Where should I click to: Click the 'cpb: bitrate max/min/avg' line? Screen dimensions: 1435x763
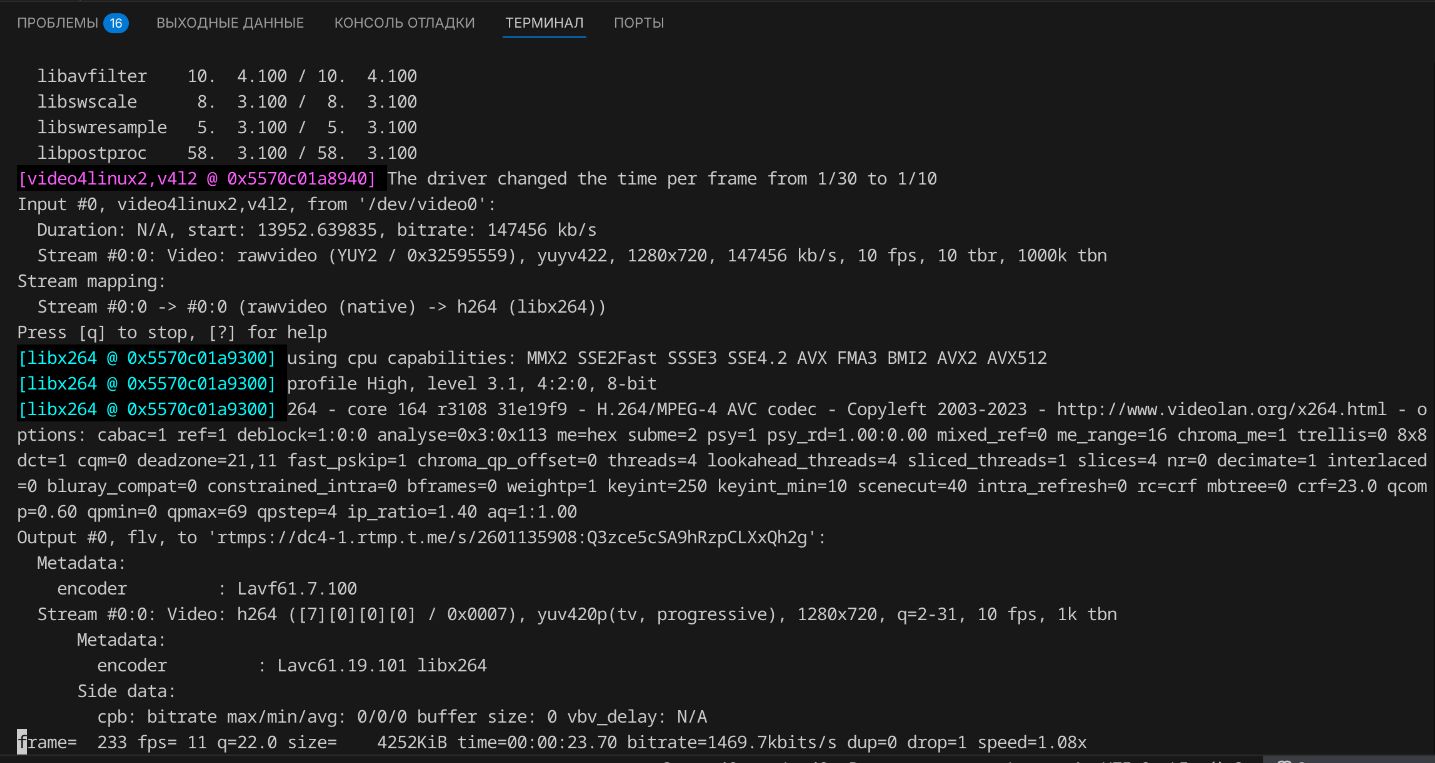coord(402,717)
